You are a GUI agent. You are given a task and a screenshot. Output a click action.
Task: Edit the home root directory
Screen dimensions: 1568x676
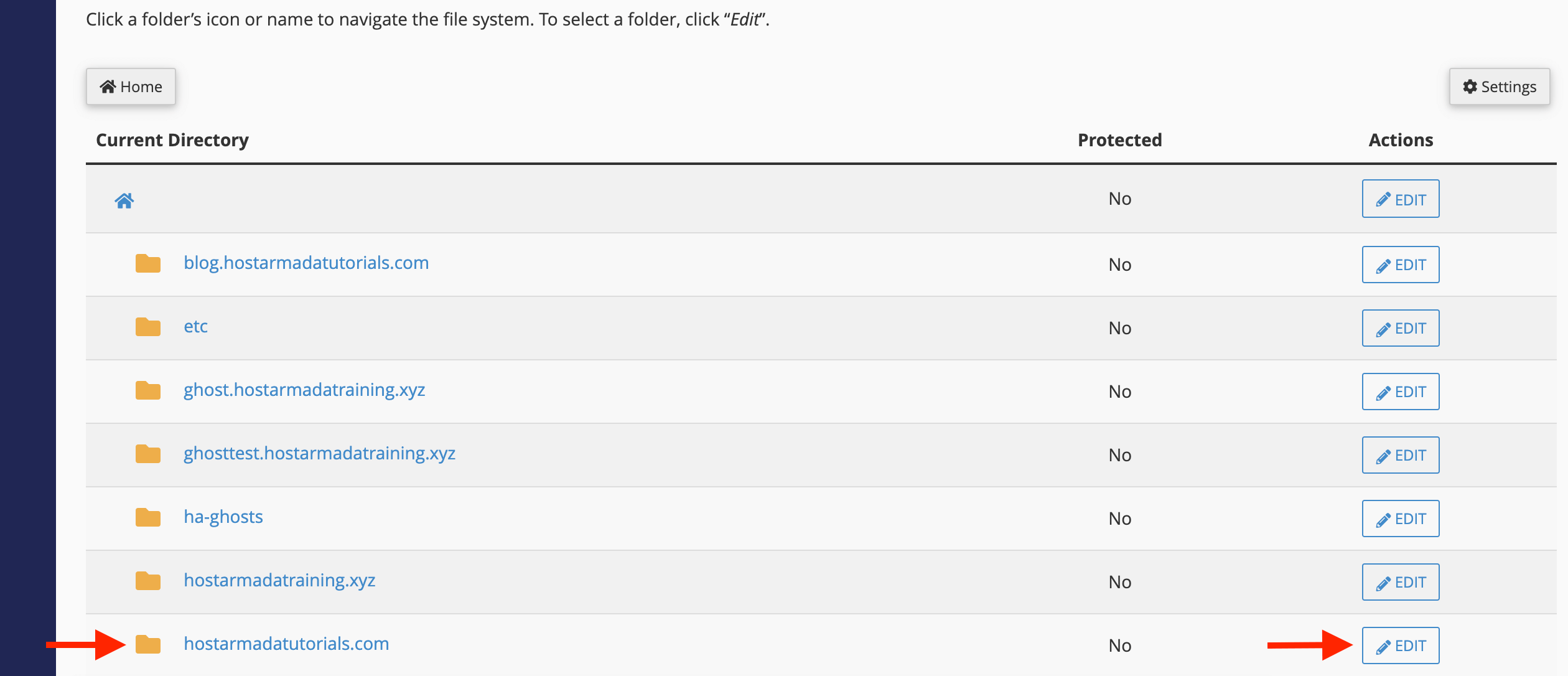click(1400, 199)
